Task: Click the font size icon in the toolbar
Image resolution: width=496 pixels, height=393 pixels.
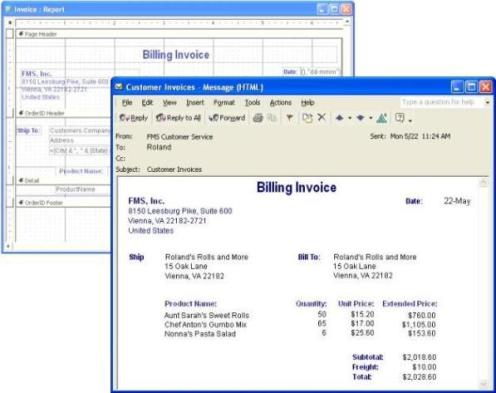Action: tap(382, 118)
